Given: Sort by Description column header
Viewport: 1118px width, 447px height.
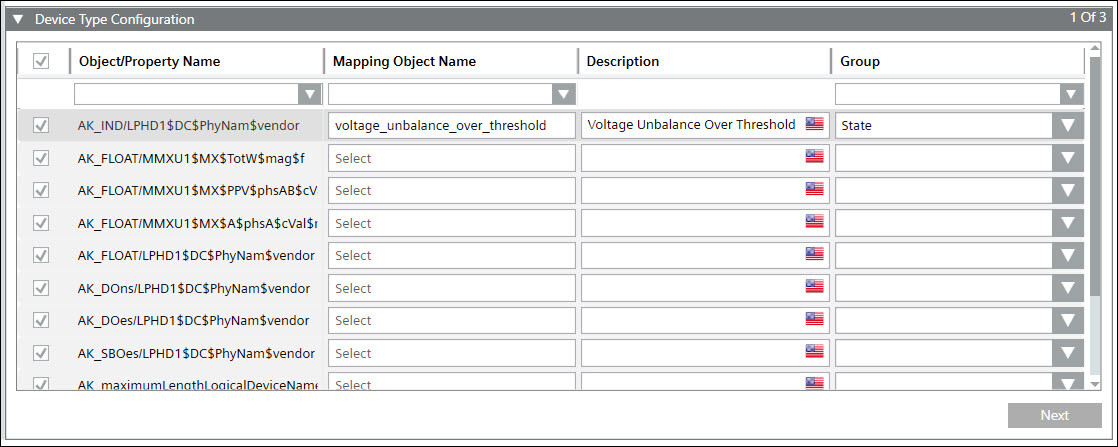Looking at the screenshot, I should point(622,62).
